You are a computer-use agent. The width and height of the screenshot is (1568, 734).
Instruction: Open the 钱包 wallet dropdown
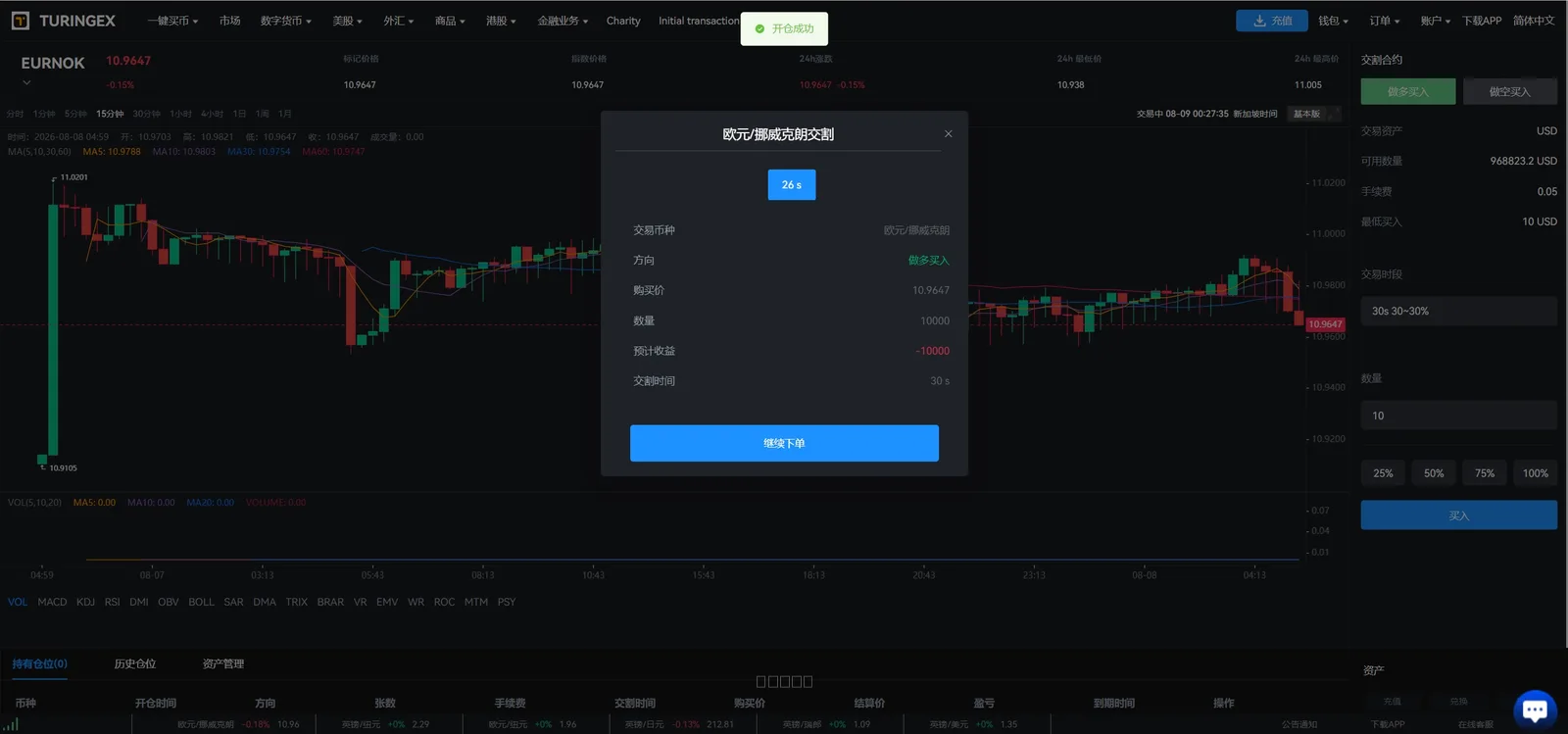pos(1333,21)
